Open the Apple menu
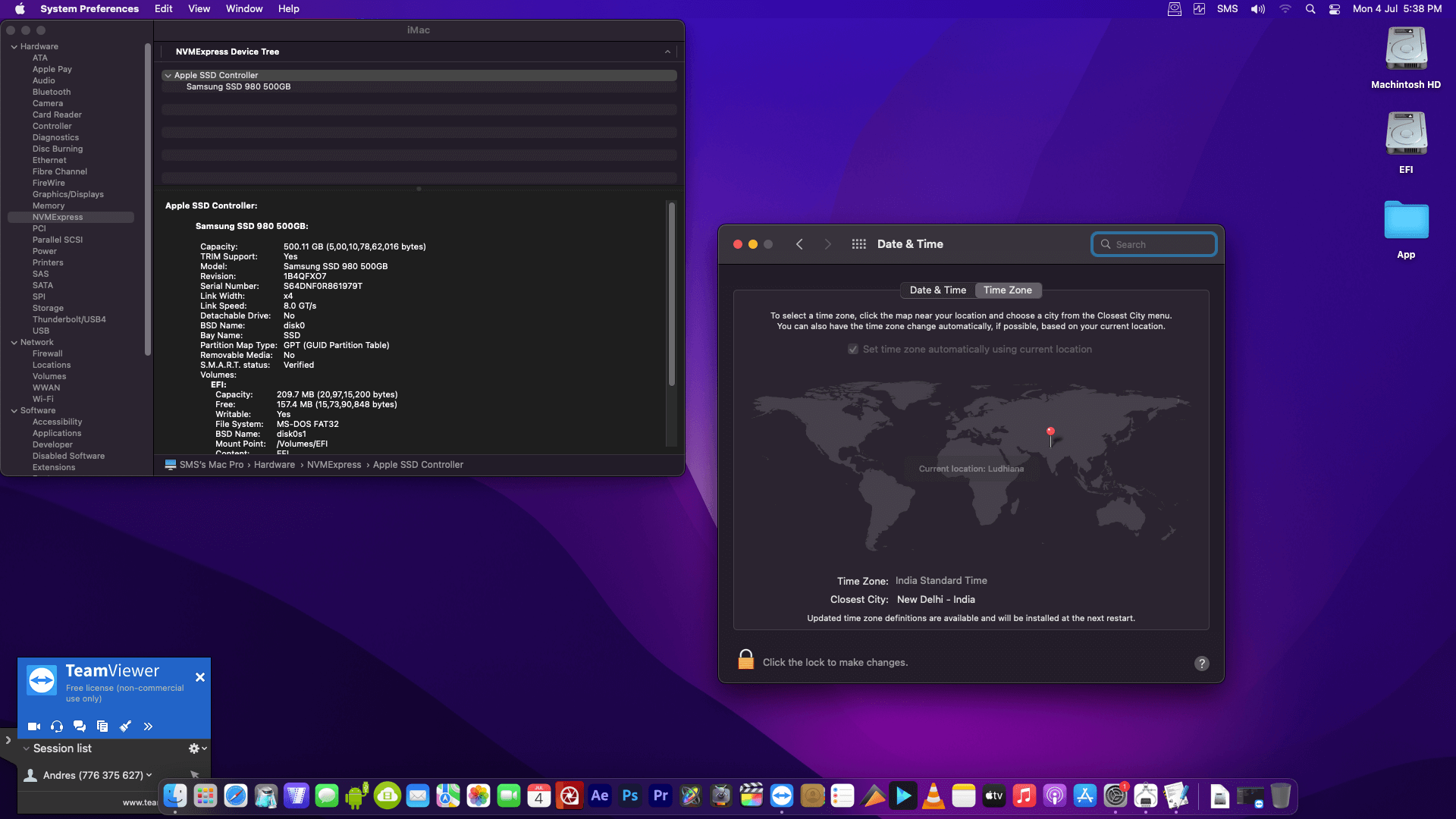The image size is (1456, 819). pyautogui.click(x=20, y=9)
